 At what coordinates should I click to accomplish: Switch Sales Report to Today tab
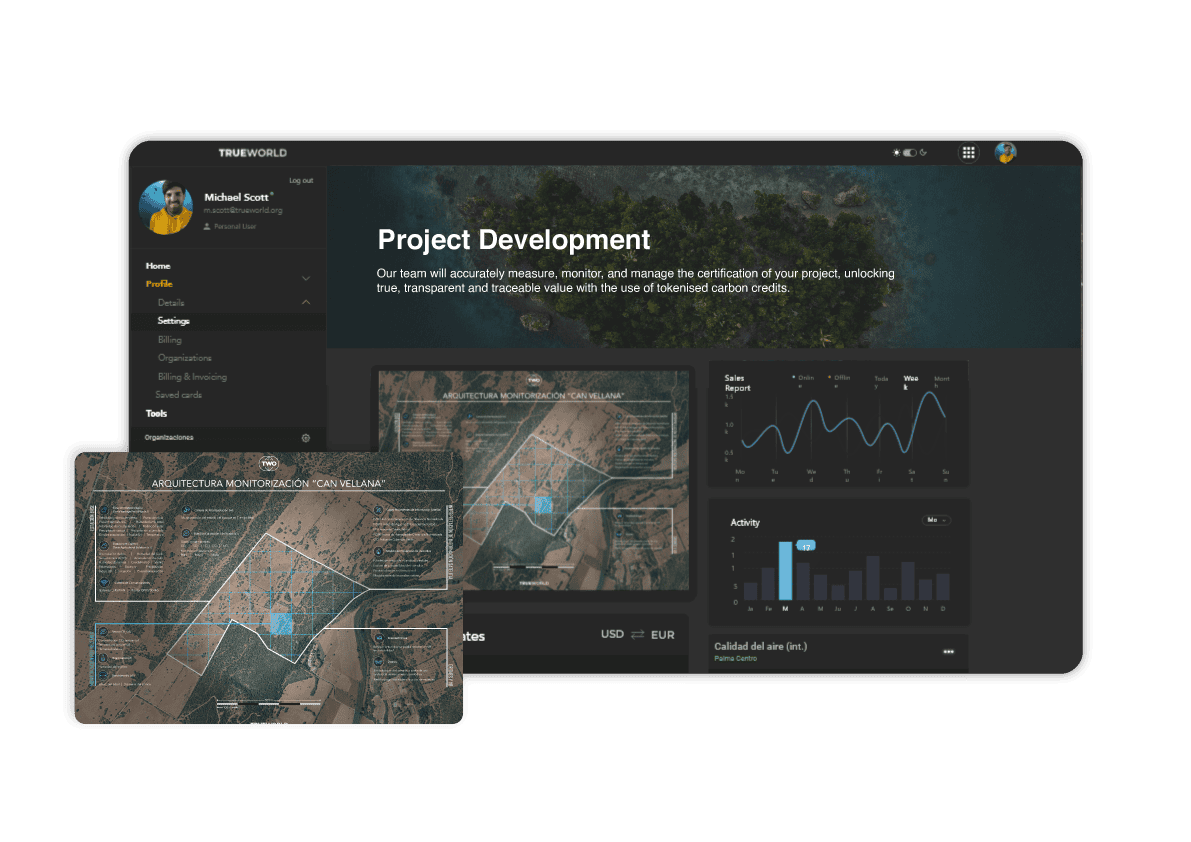point(881,382)
